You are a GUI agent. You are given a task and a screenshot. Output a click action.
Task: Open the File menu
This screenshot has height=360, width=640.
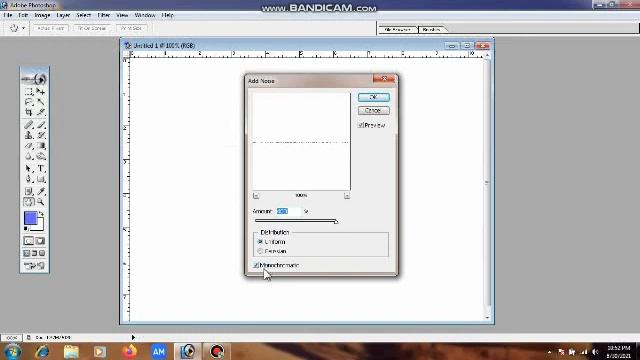(x=8, y=15)
